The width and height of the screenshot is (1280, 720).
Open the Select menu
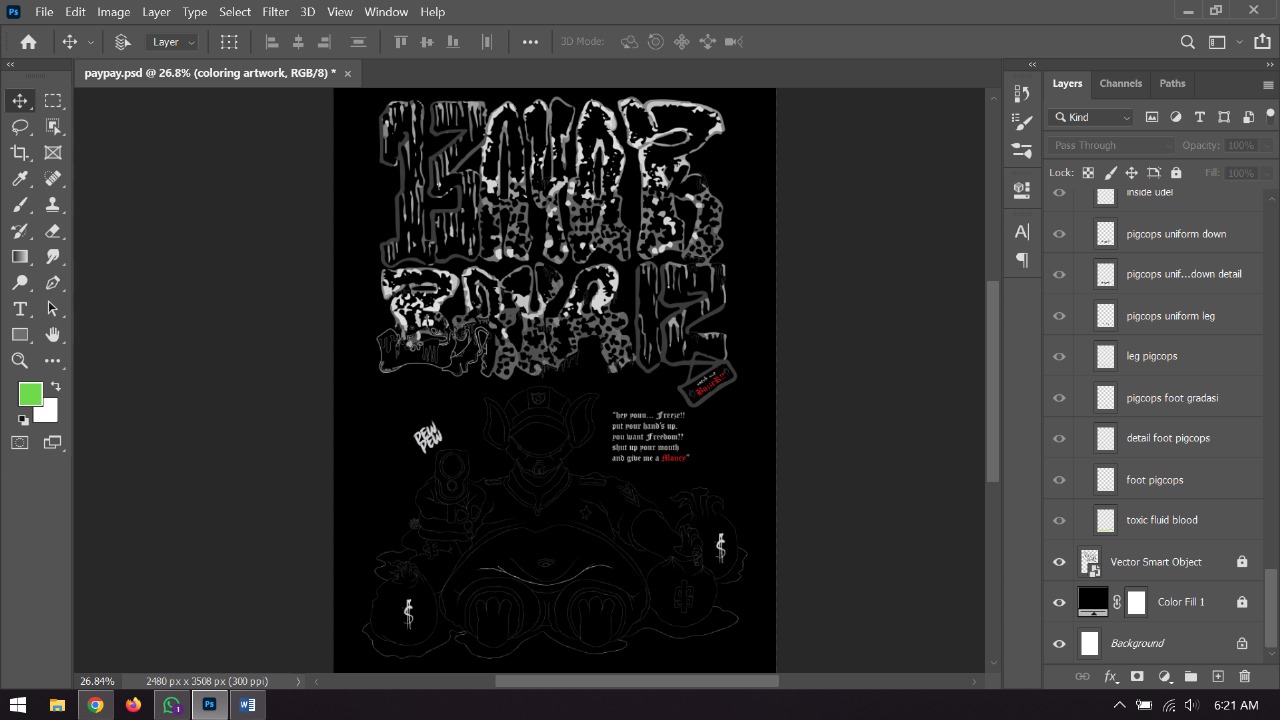235,12
